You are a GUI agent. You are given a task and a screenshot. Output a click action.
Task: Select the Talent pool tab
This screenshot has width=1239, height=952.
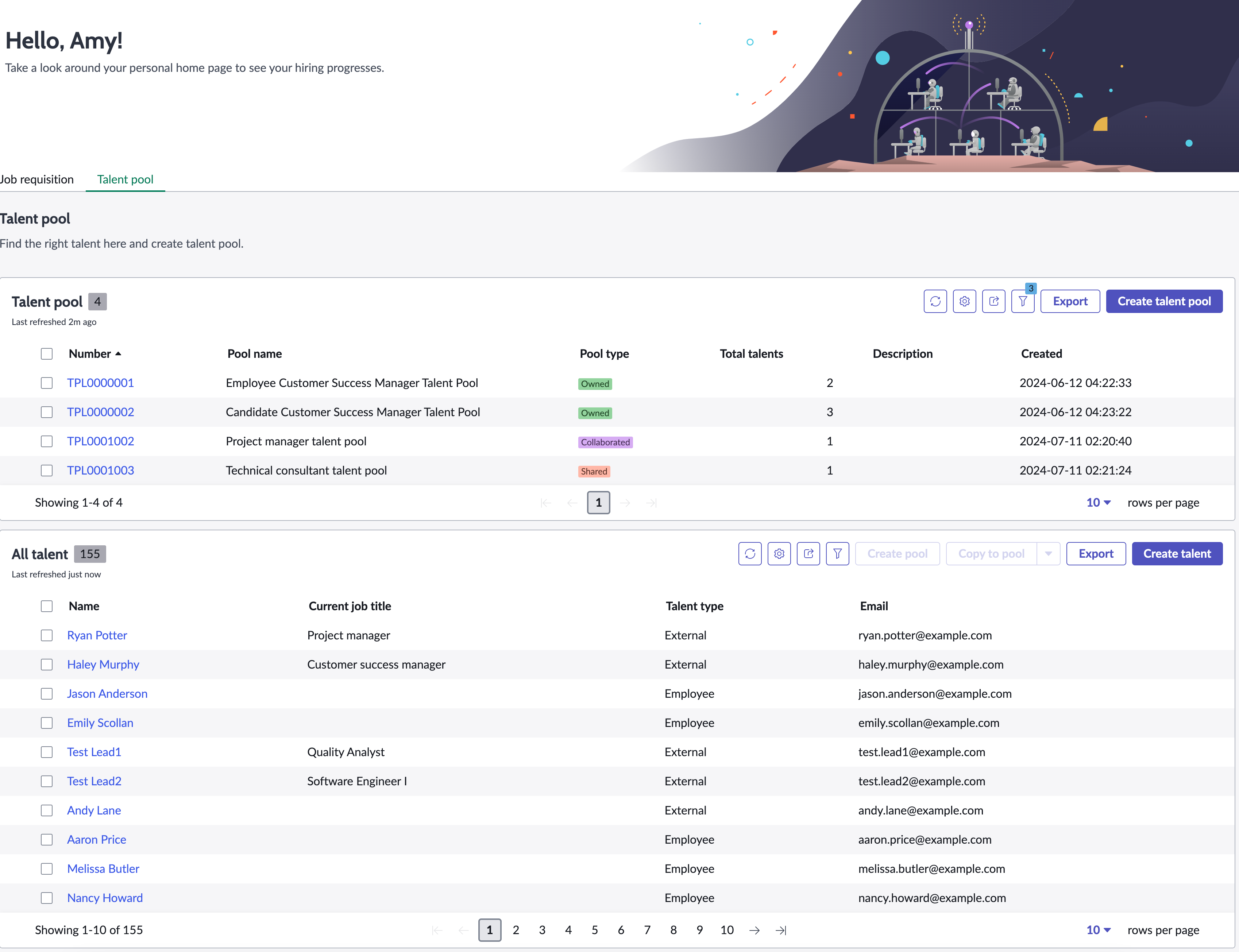coord(125,179)
